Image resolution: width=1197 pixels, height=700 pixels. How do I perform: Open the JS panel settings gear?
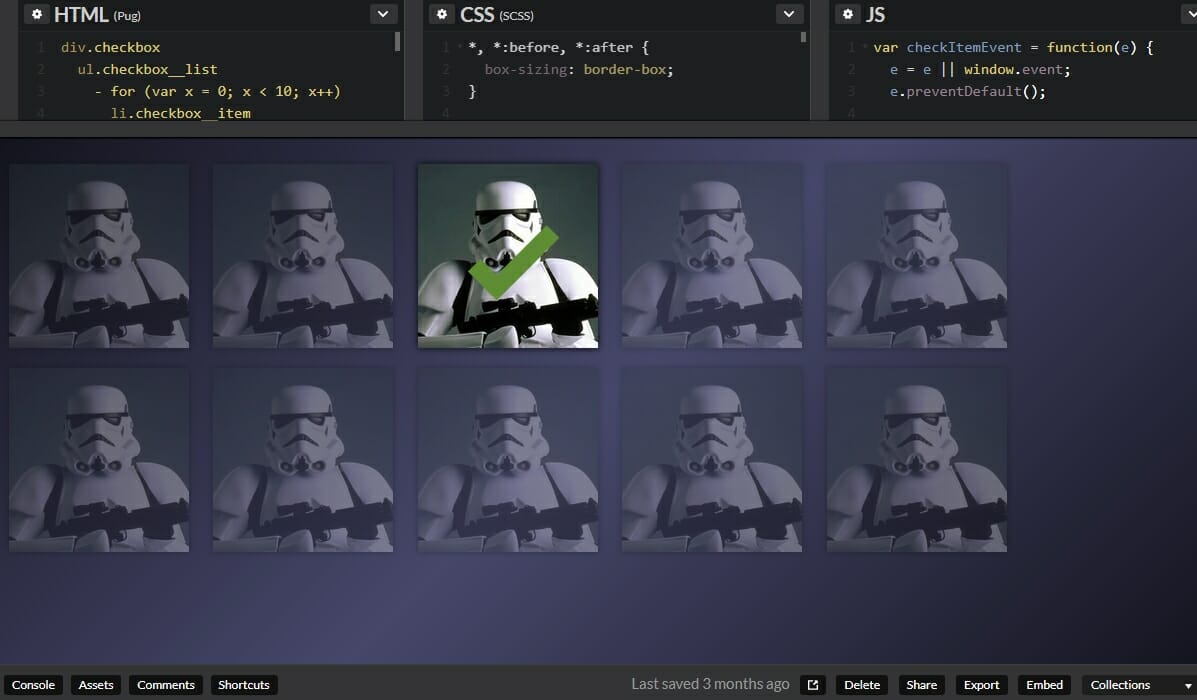coord(849,14)
